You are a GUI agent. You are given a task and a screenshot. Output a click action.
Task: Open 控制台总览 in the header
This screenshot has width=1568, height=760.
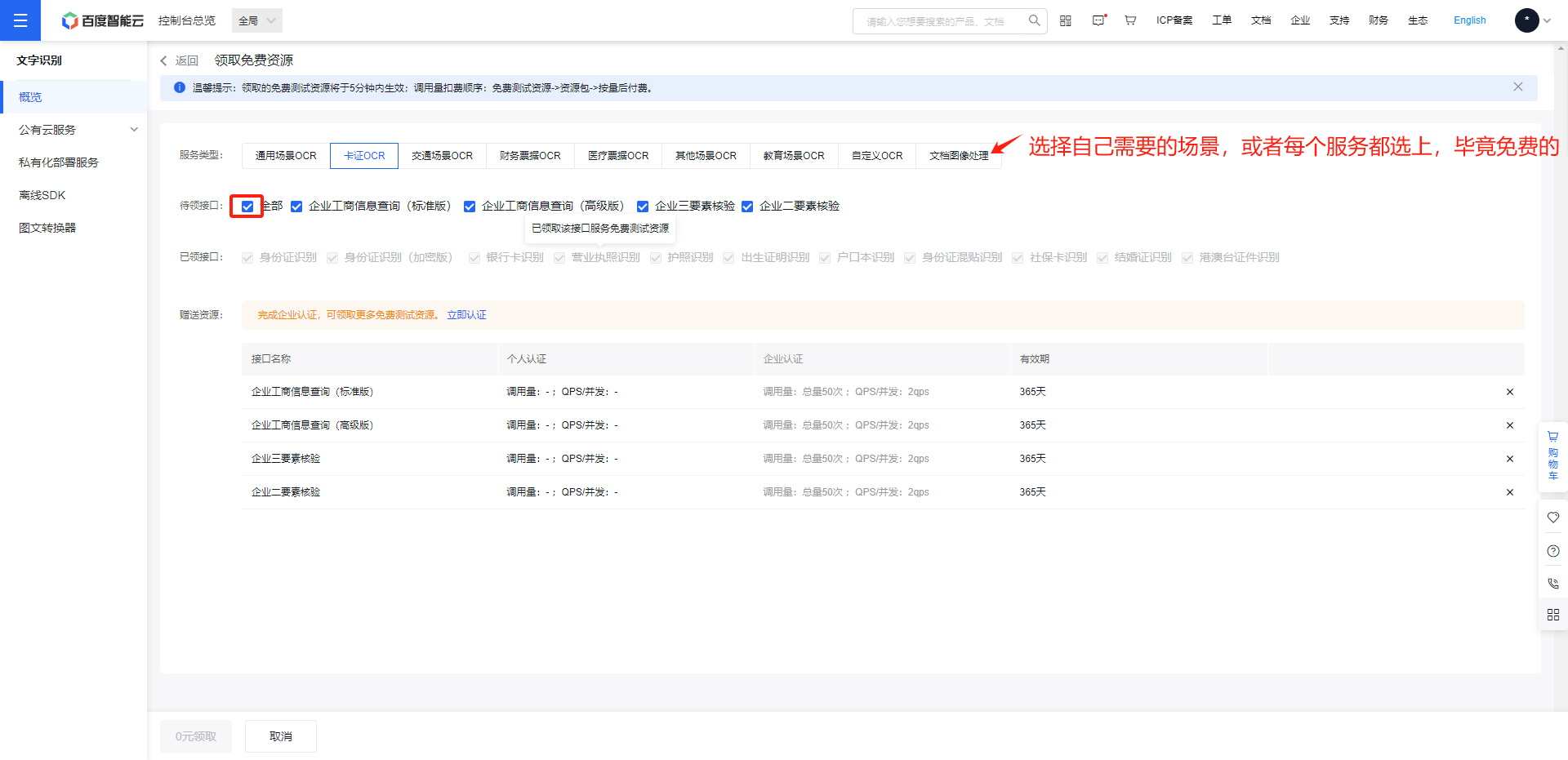tap(187, 20)
